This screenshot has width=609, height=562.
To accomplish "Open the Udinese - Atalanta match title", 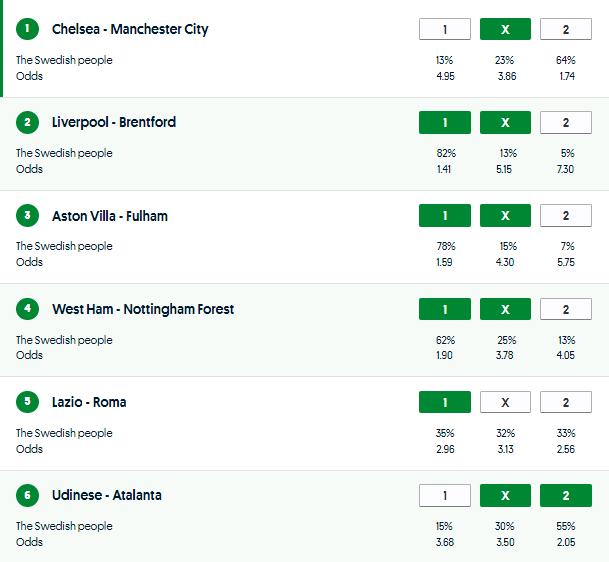I will point(107,495).
